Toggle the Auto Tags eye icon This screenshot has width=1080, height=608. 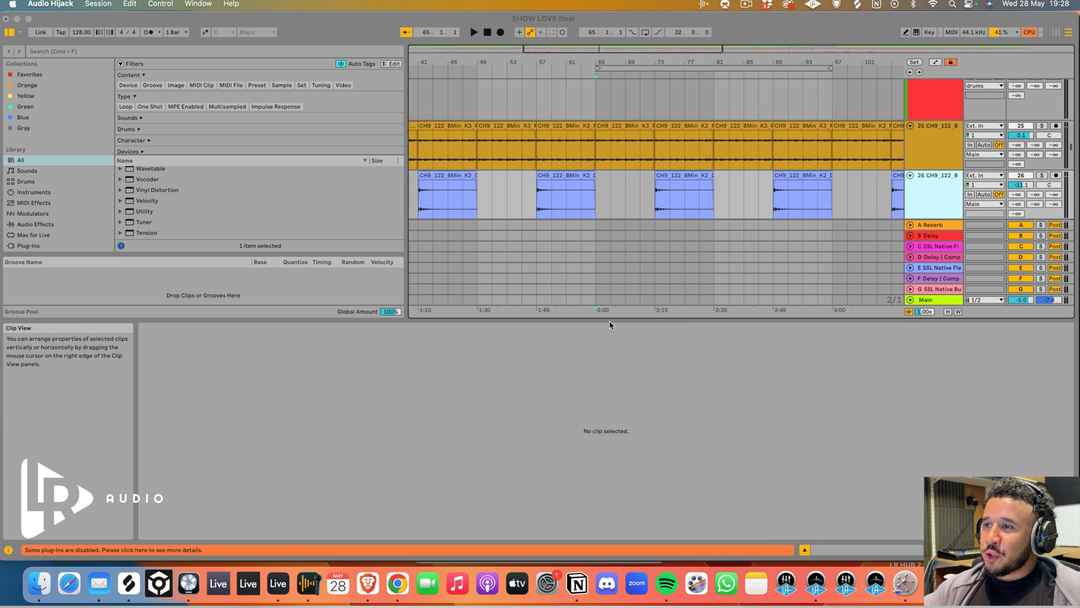(341, 64)
